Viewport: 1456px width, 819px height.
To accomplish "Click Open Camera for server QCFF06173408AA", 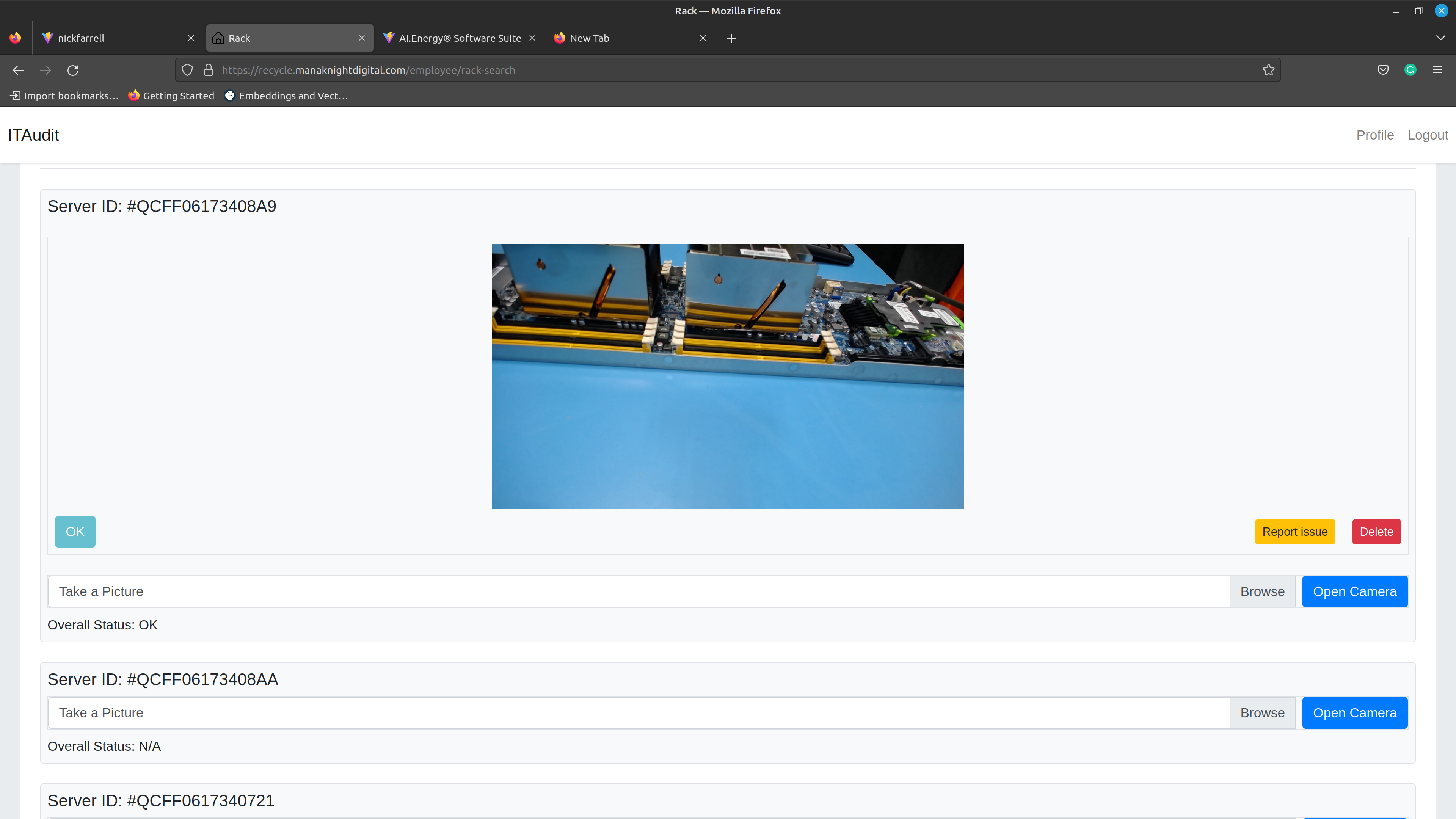I will [x=1354, y=713].
